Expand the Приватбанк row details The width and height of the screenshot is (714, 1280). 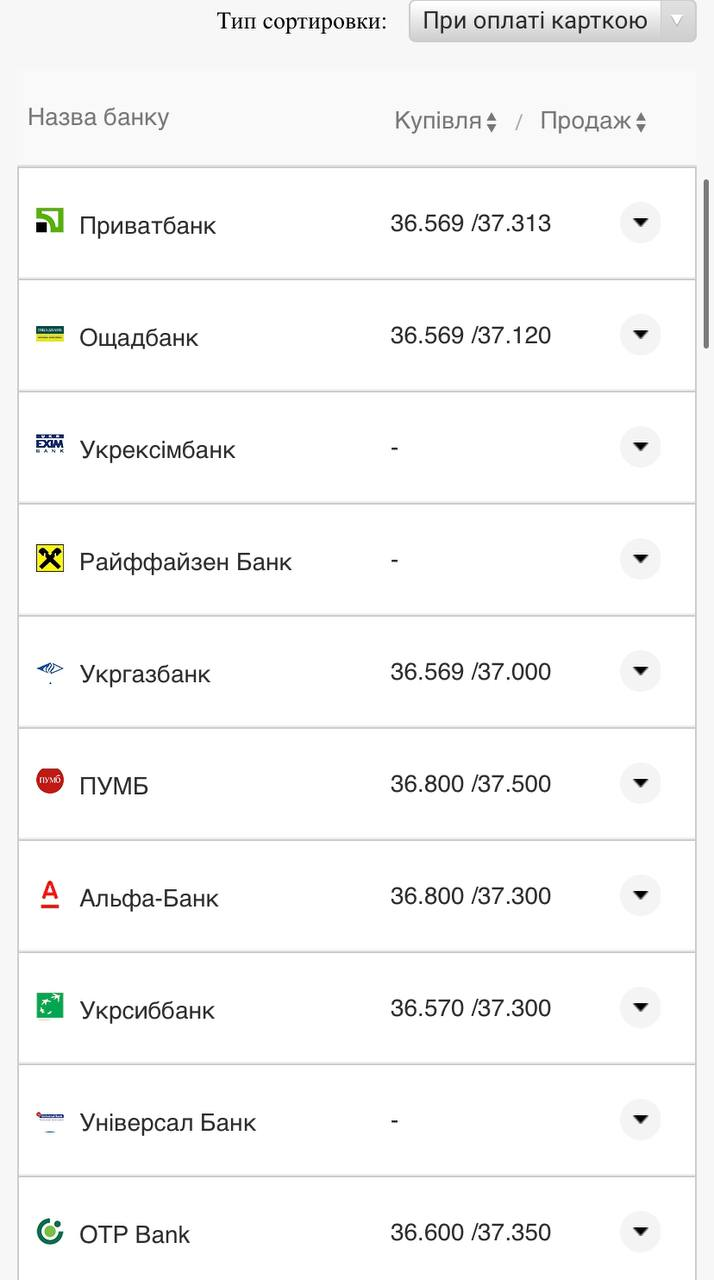[x=640, y=222]
